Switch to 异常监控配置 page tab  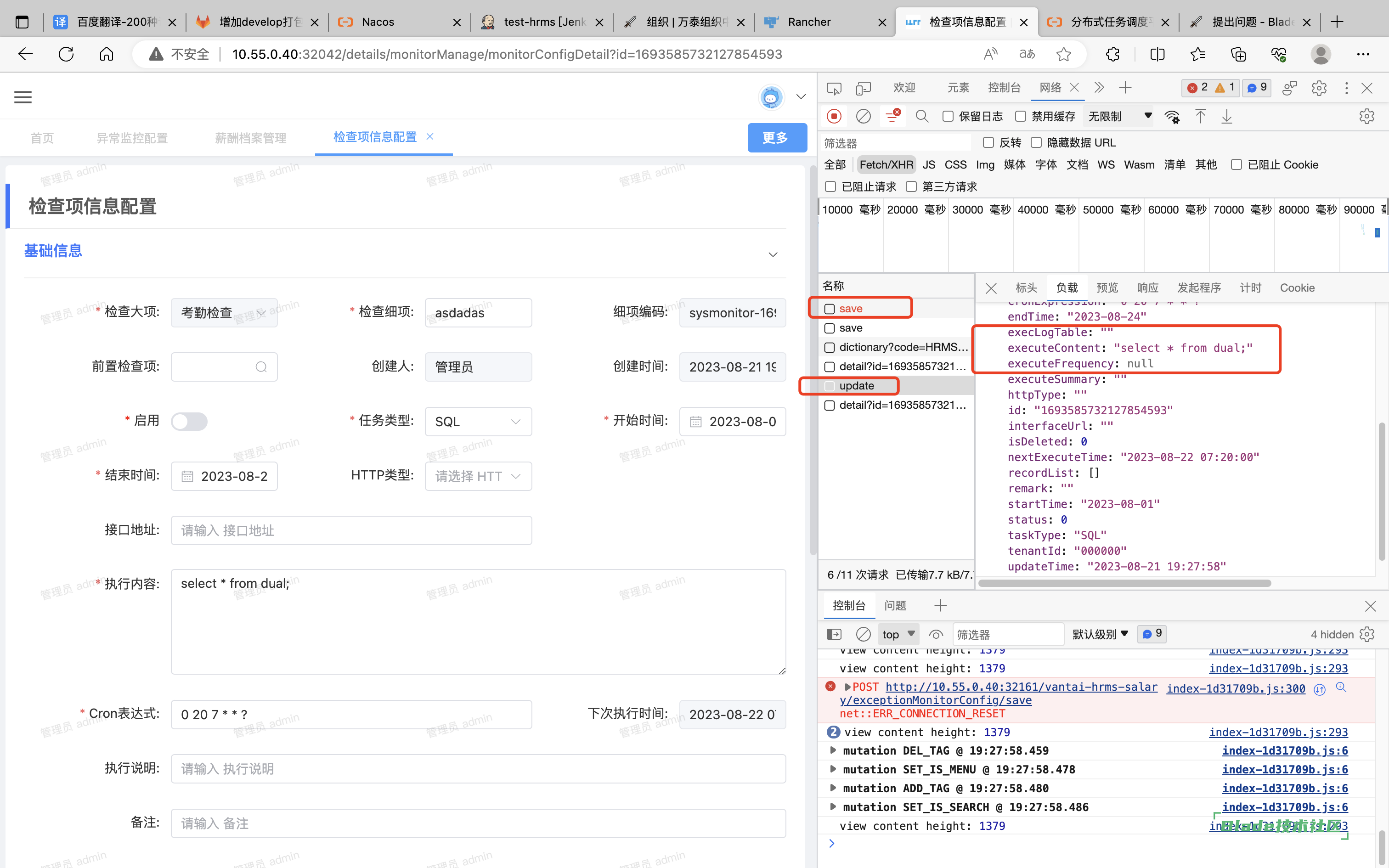(x=132, y=138)
